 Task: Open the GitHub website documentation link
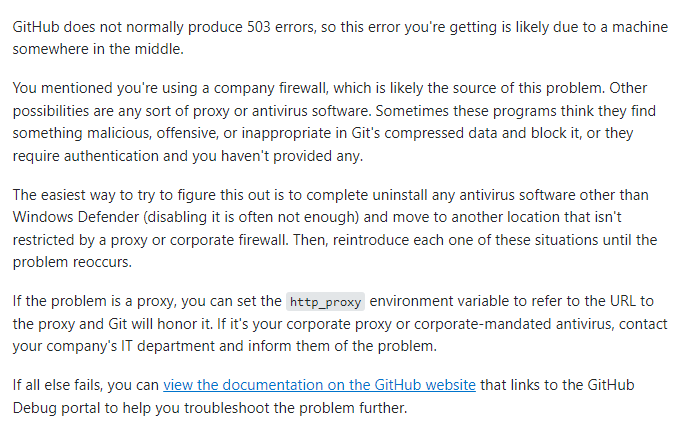[319, 385]
